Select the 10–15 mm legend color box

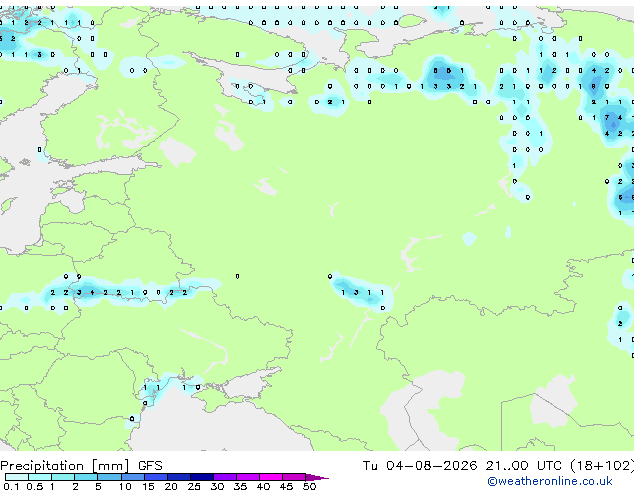132,477
